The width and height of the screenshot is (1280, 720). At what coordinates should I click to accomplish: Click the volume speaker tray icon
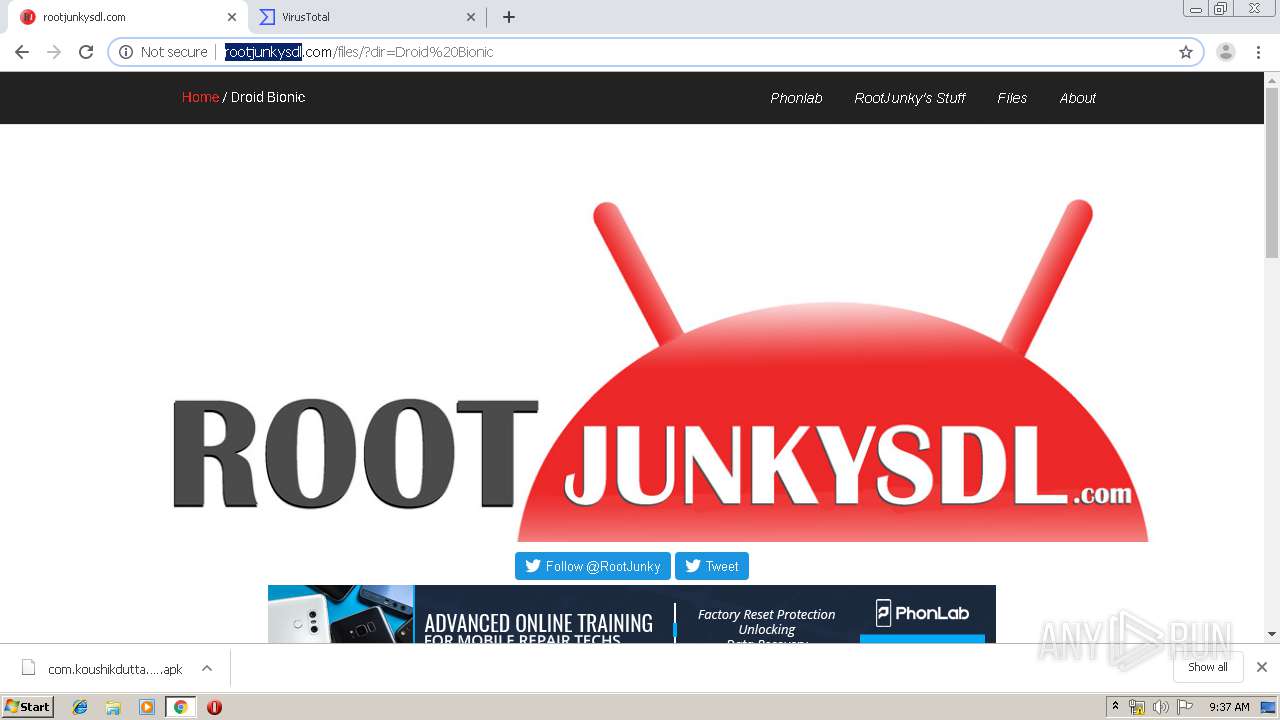tap(1160, 707)
